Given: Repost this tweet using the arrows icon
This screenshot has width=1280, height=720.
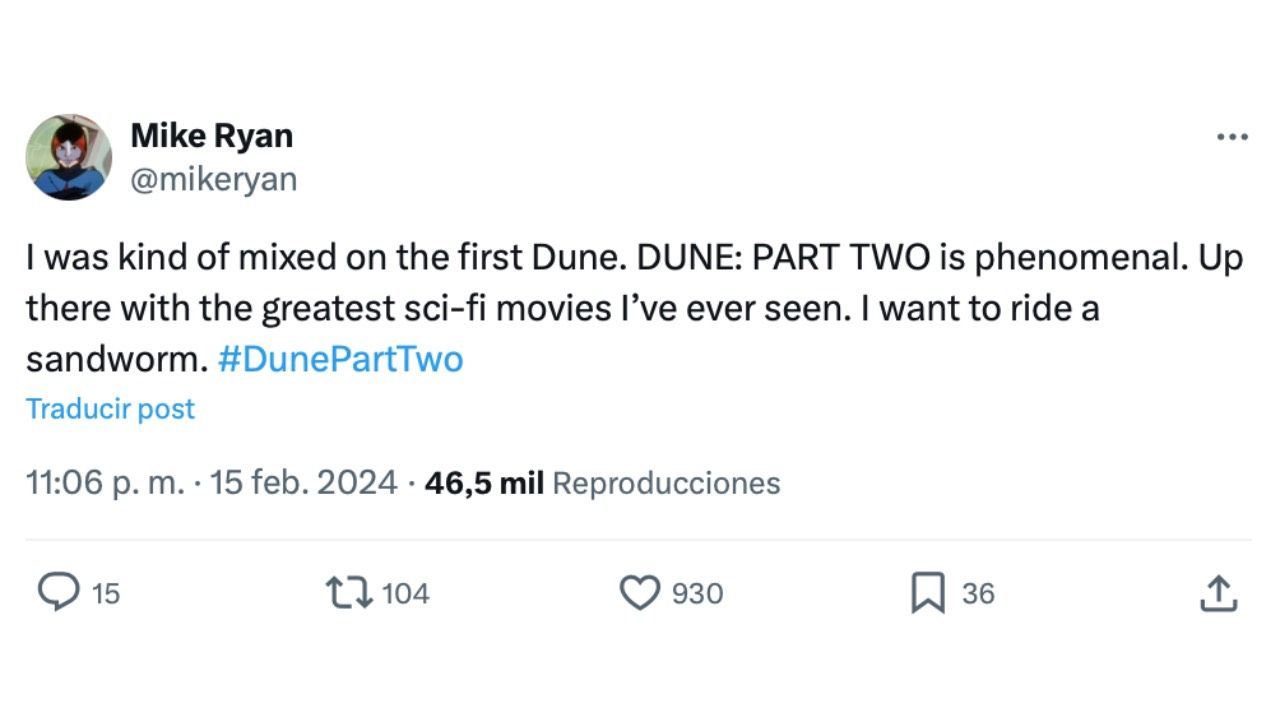Looking at the screenshot, I should (350, 592).
